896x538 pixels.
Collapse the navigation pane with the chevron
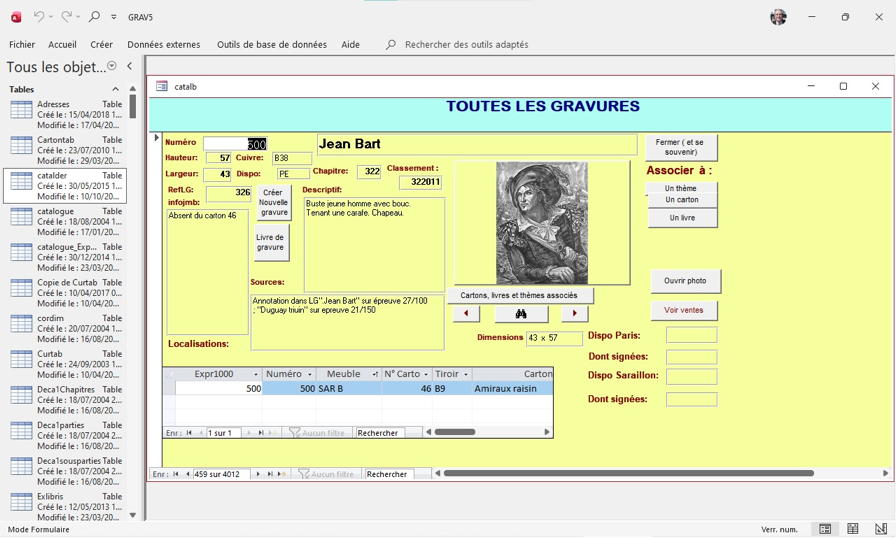[130, 66]
